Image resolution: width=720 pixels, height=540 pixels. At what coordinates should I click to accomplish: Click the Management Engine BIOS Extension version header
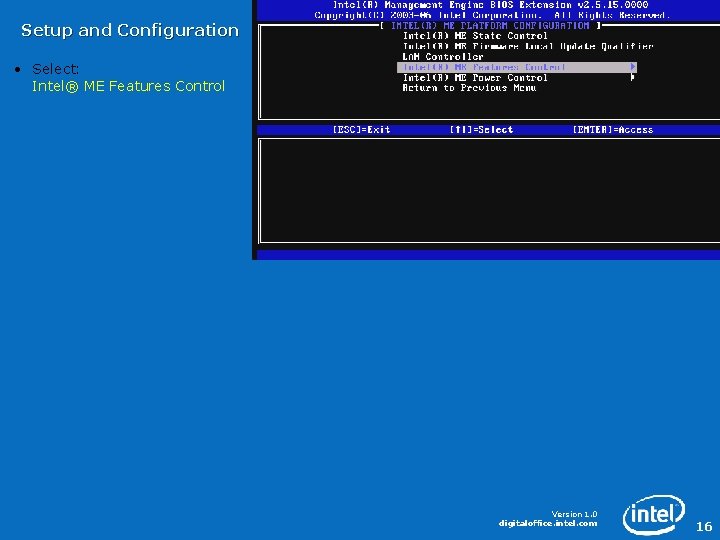(490, 5)
